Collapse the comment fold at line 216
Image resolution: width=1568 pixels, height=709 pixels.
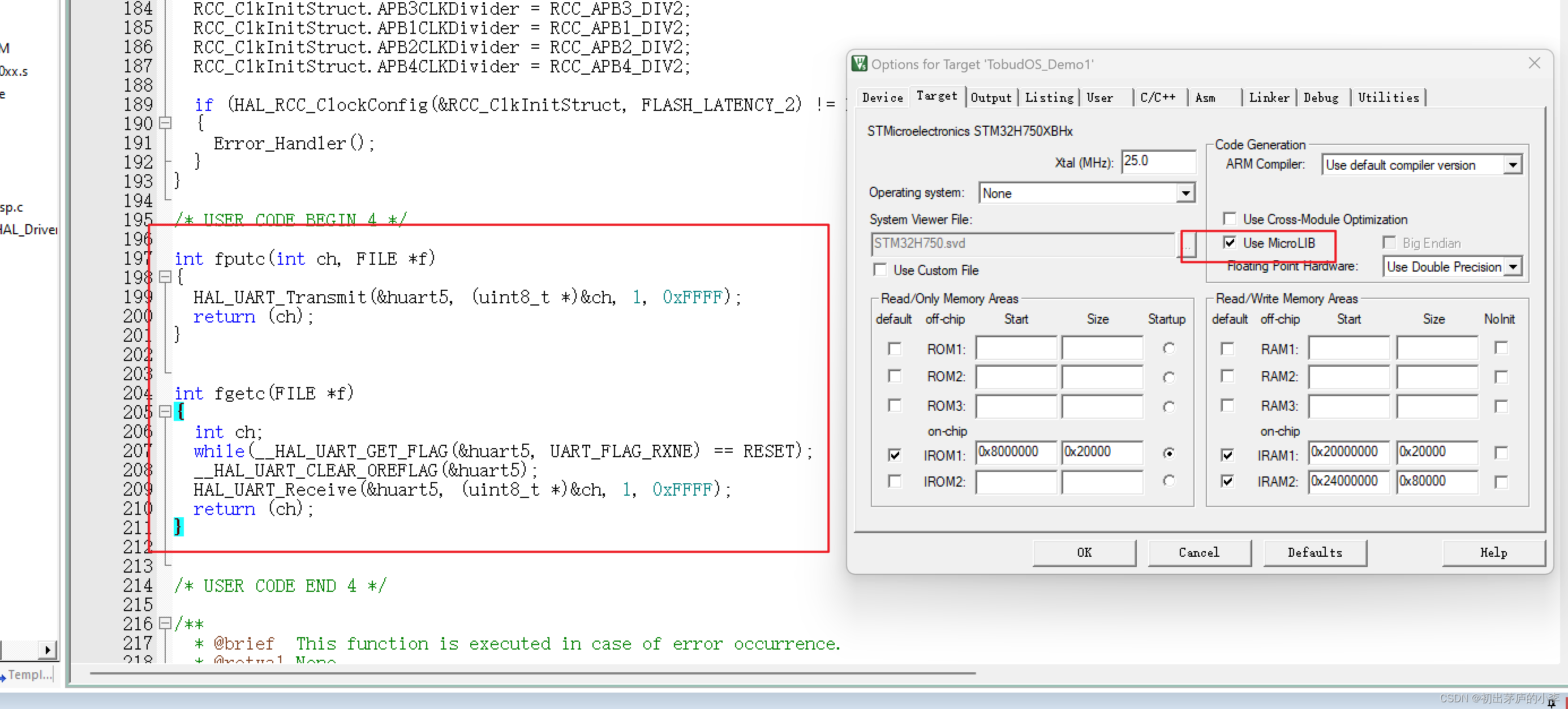[165, 623]
